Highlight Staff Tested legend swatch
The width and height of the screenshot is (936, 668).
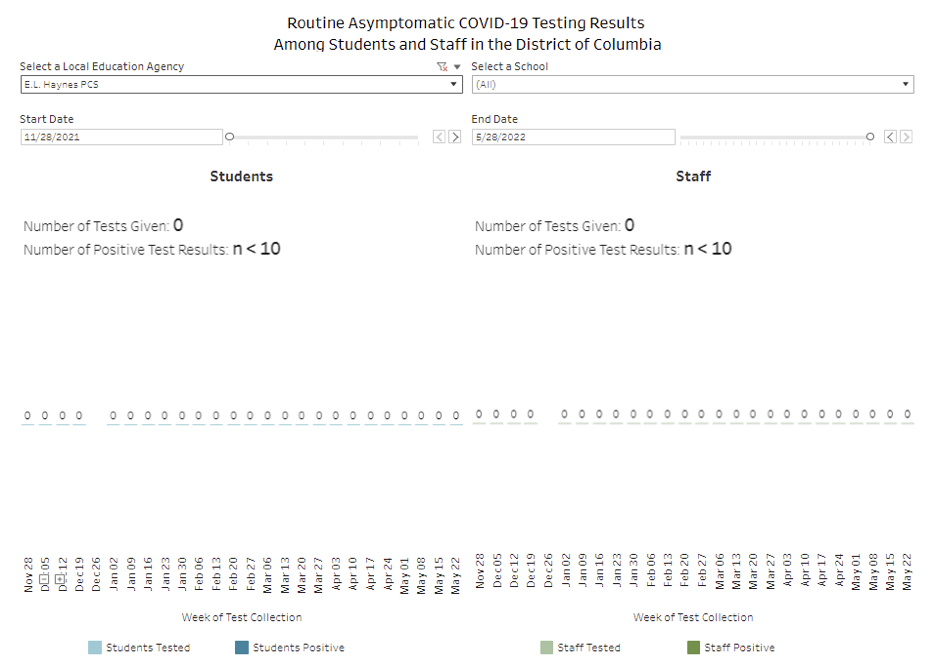pyautogui.click(x=546, y=648)
